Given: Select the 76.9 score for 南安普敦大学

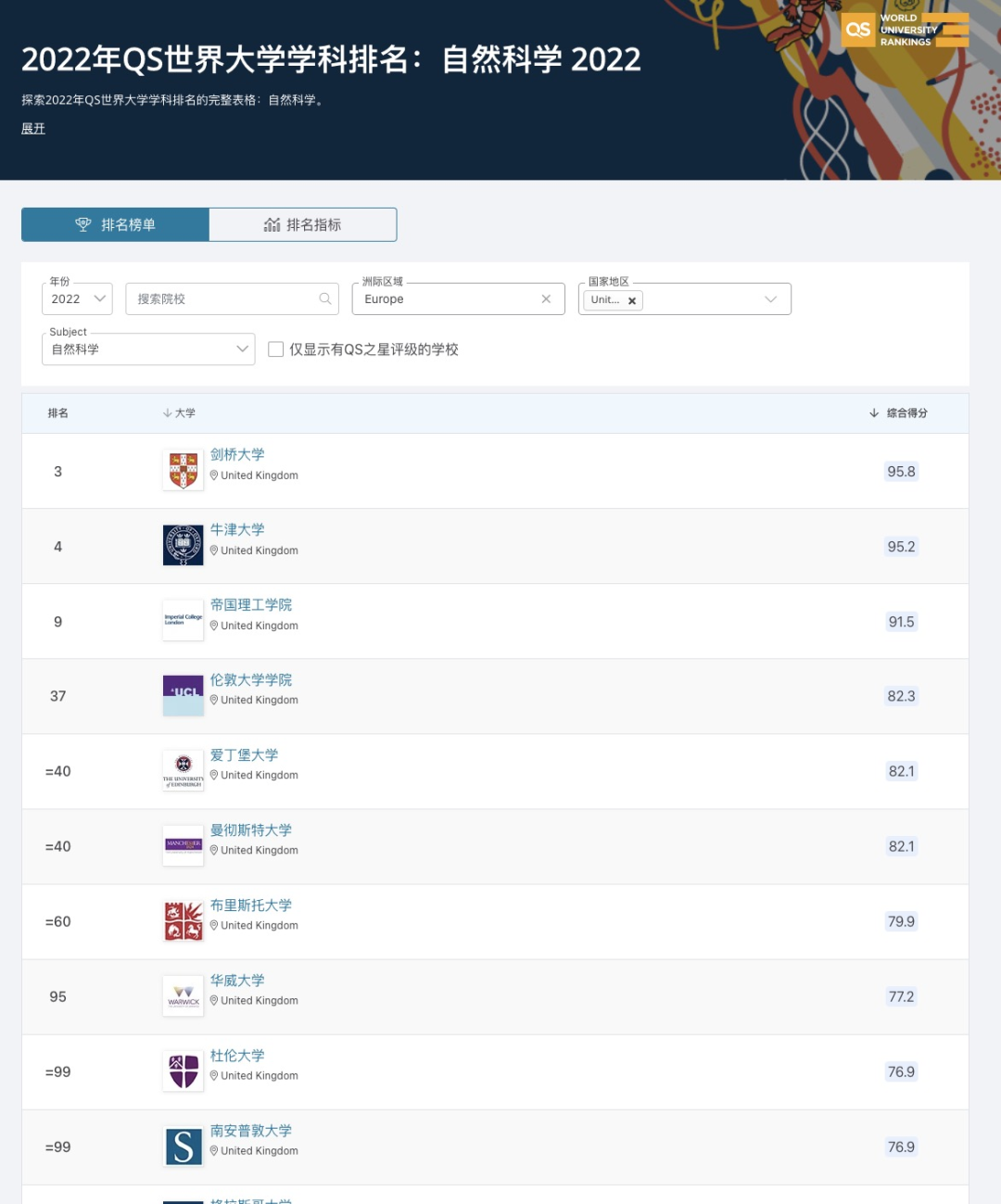Looking at the screenshot, I should pos(901,1147).
